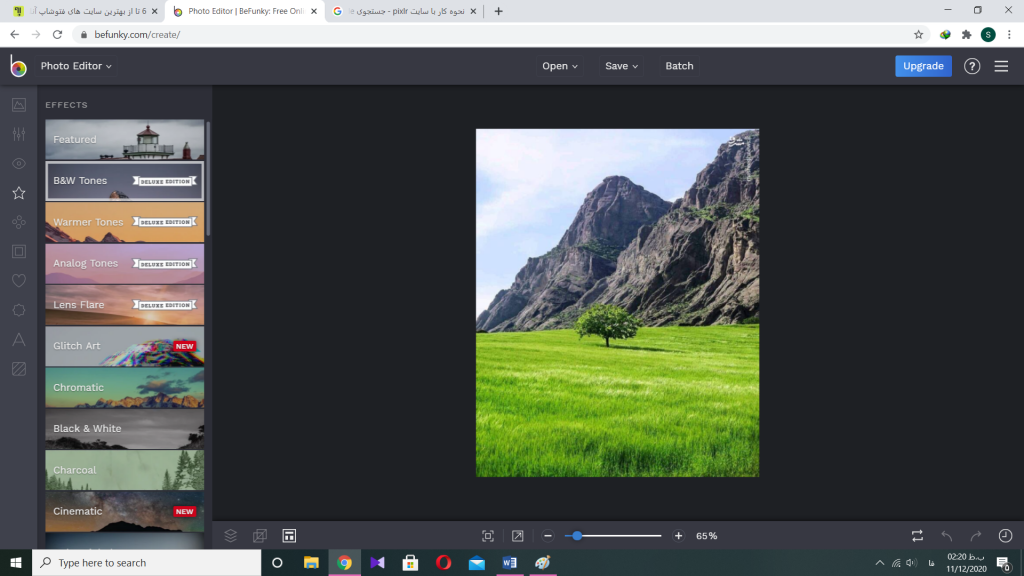1024x576 pixels.
Task: Select the Effects star icon
Action: (19, 193)
